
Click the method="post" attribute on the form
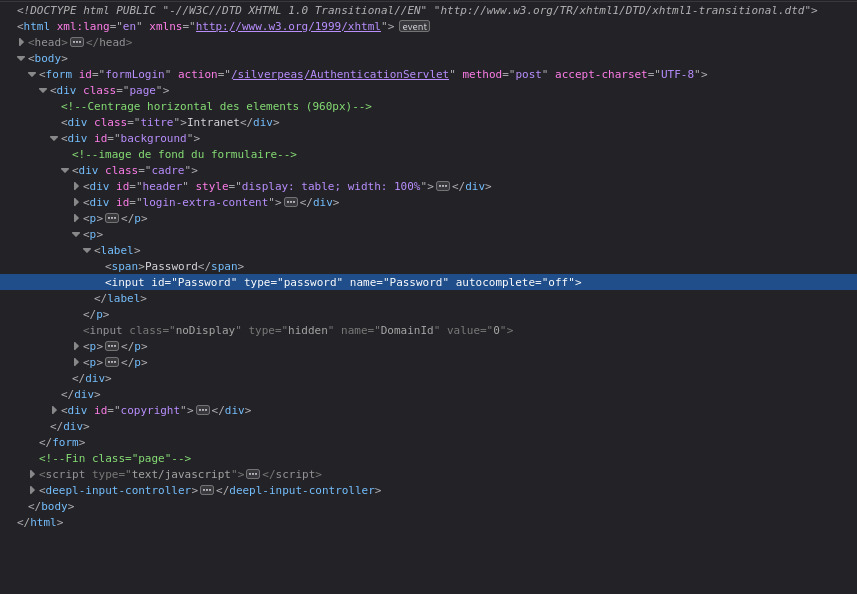505,74
